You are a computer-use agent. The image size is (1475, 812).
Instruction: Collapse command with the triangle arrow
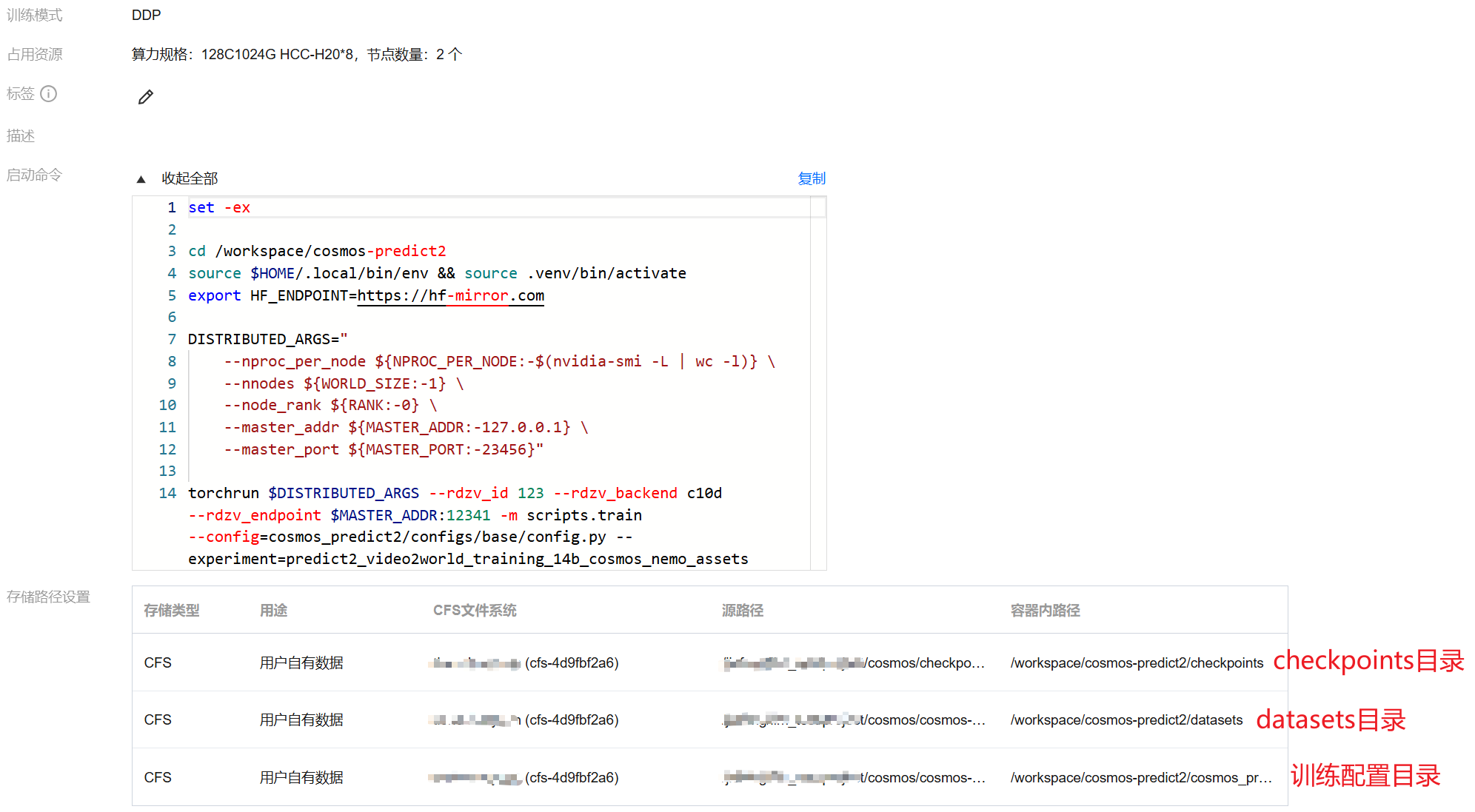click(x=141, y=179)
